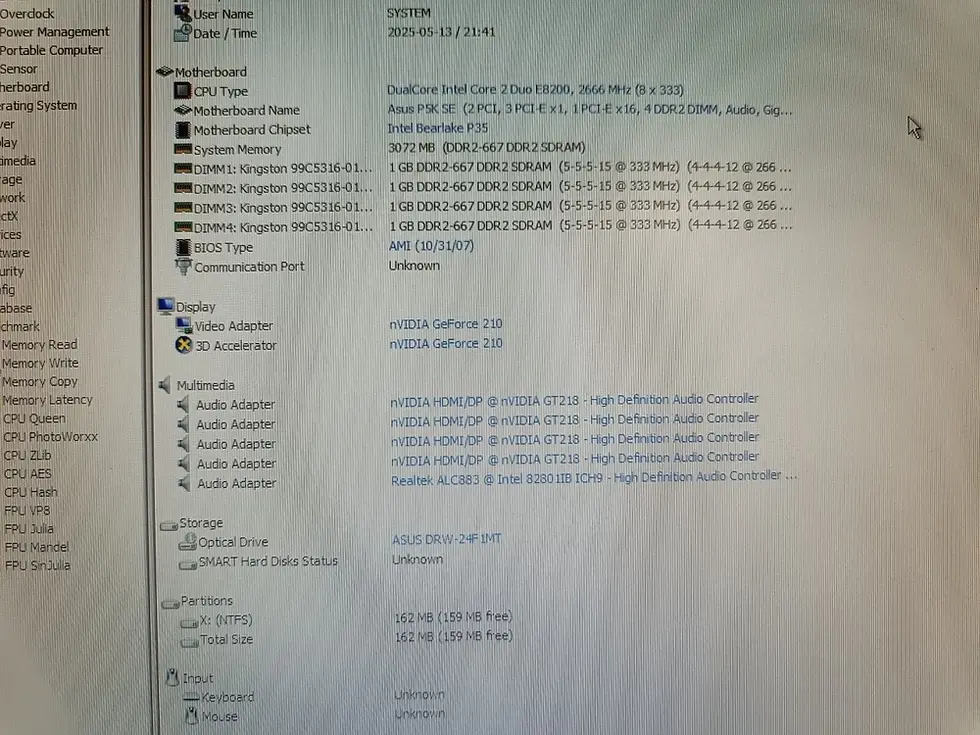Click the SYSTEM user name value

pos(409,12)
